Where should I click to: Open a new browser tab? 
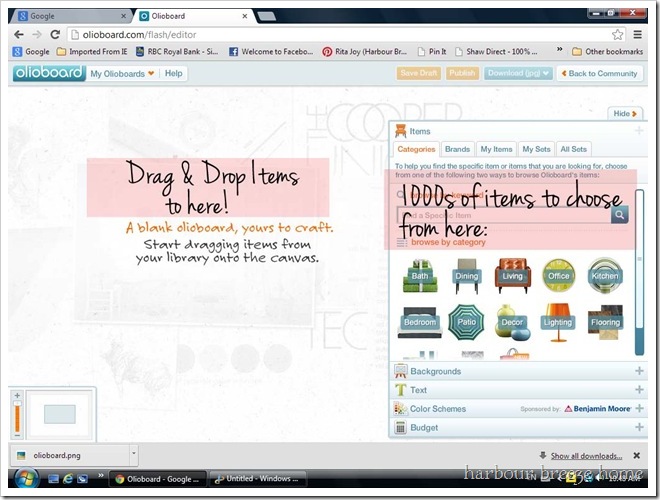tap(266, 16)
